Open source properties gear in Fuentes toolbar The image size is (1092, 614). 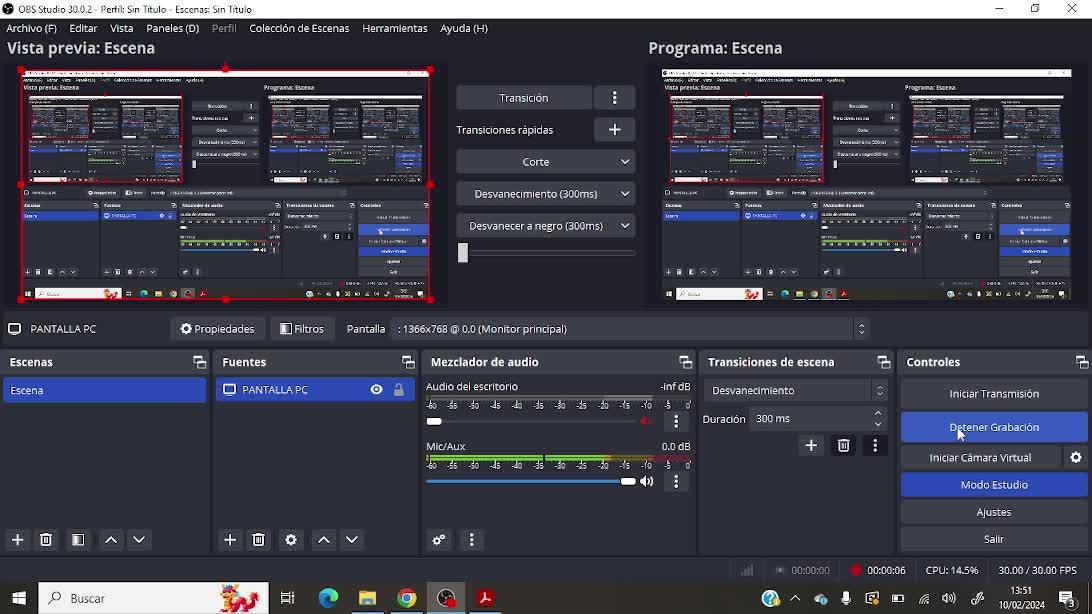tap(291, 540)
